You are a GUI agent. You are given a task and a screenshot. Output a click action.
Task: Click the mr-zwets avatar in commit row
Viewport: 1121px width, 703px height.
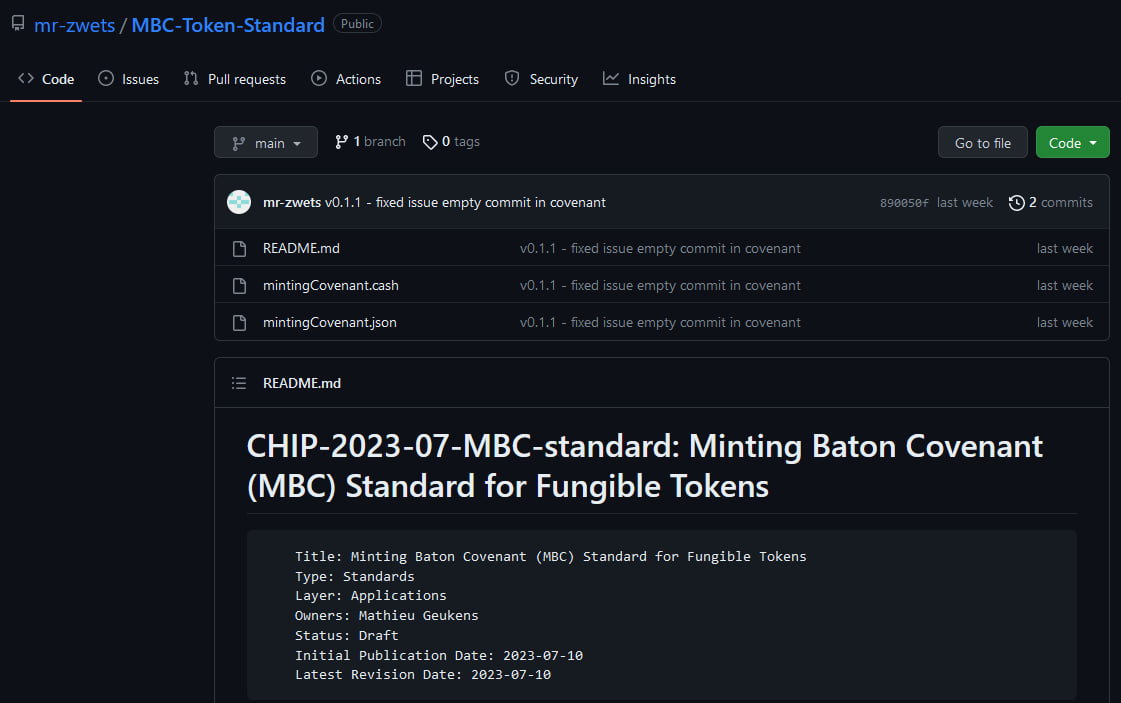[239, 202]
